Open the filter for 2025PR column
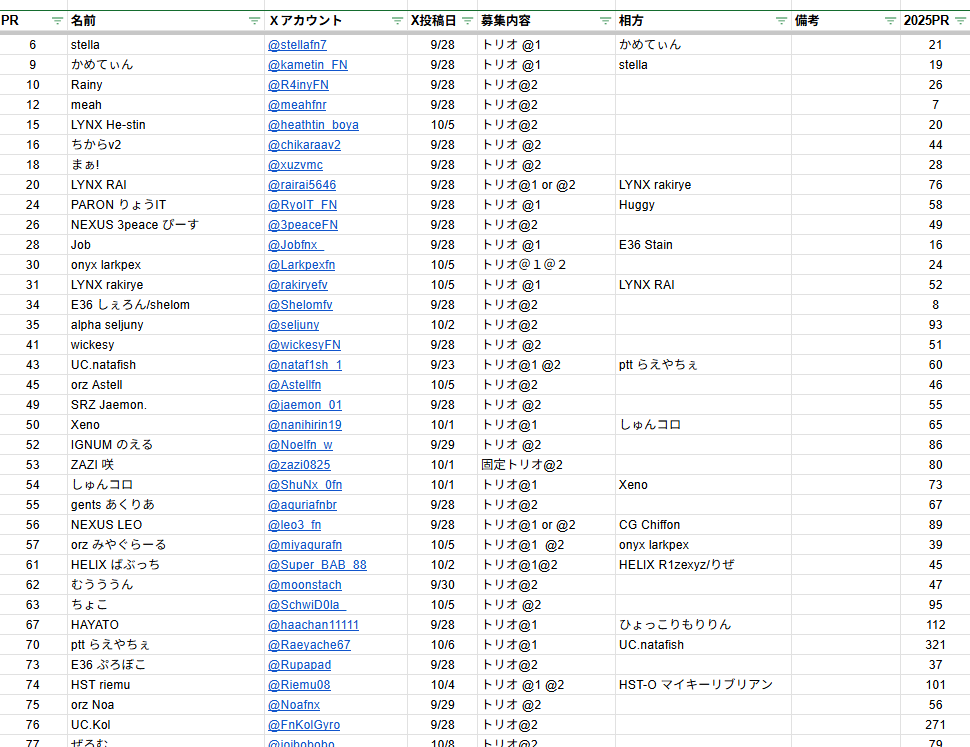970x747 pixels. (960, 21)
